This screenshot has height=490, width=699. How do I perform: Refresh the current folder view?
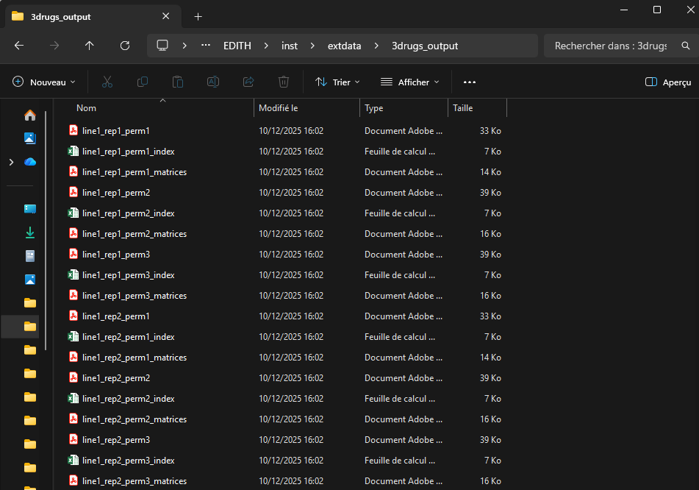click(x=125, y=46)
